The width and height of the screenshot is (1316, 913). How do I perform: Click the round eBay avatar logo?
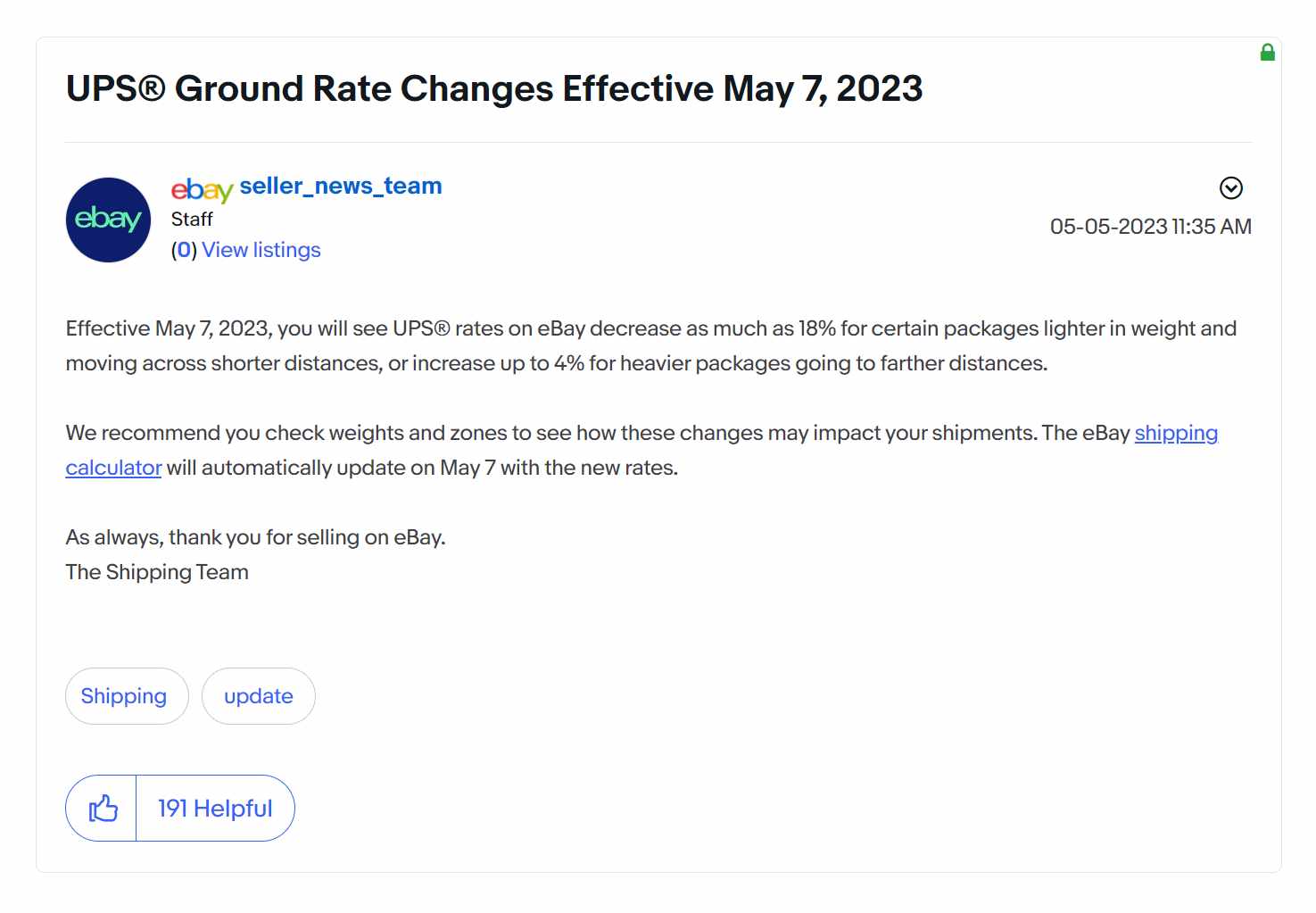(109, 220)
